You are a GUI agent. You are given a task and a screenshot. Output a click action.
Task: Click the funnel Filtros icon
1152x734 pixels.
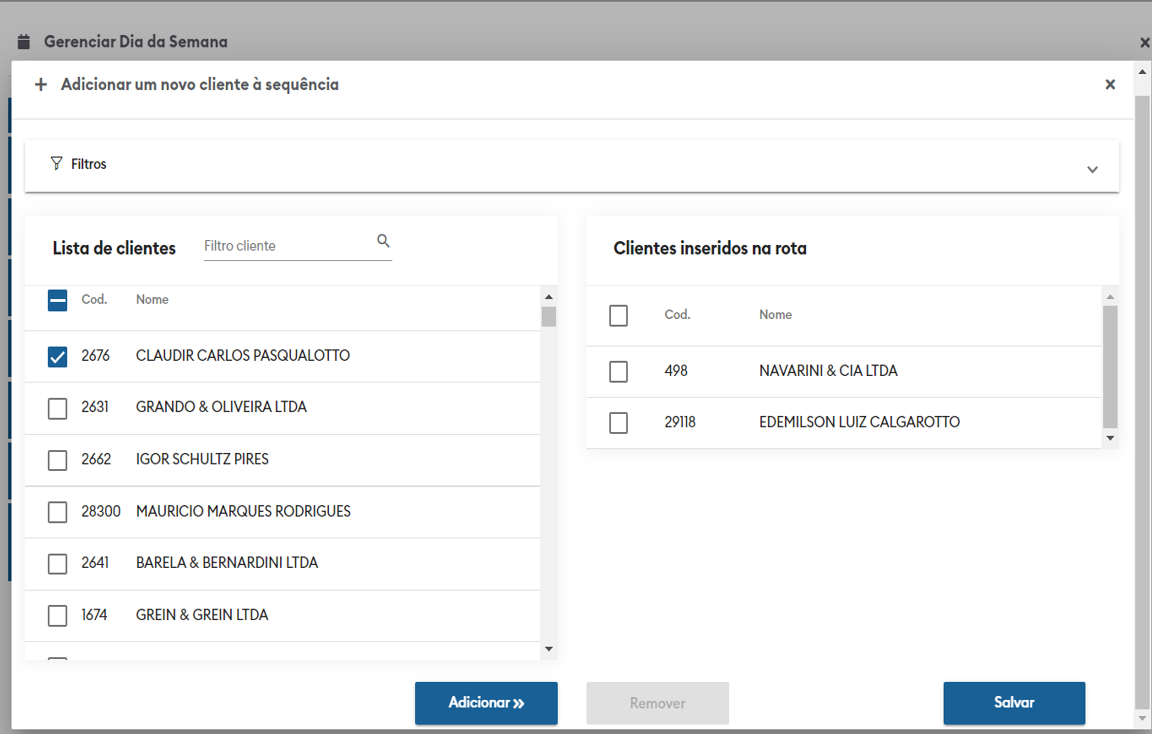[56, 163]
